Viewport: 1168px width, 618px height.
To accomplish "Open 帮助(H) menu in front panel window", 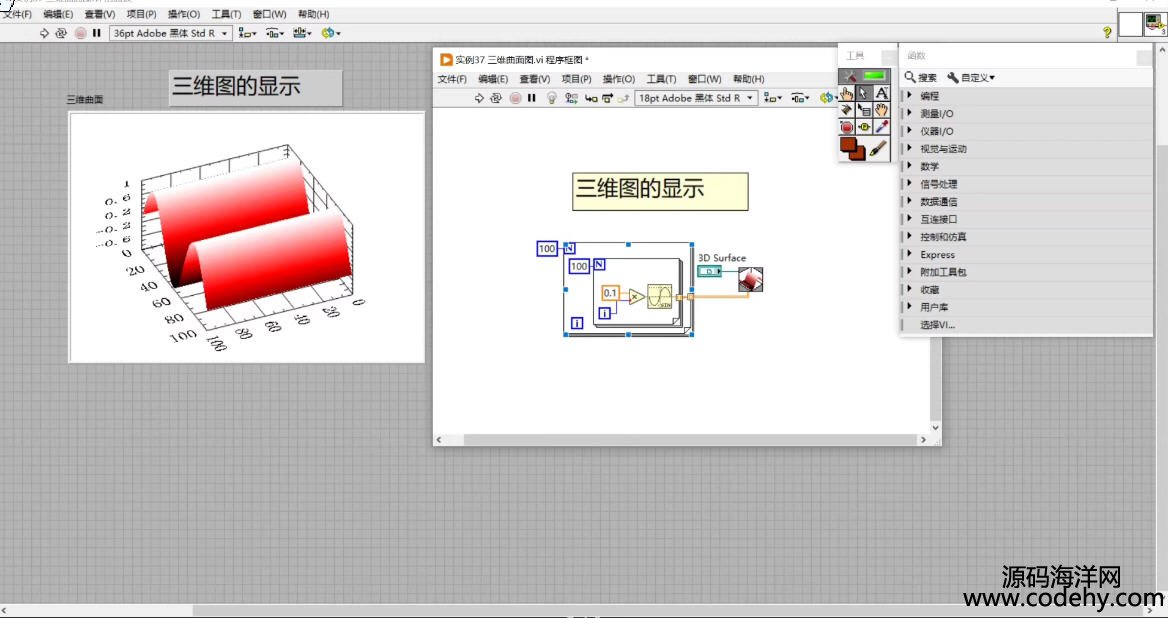I will (314, 14).
